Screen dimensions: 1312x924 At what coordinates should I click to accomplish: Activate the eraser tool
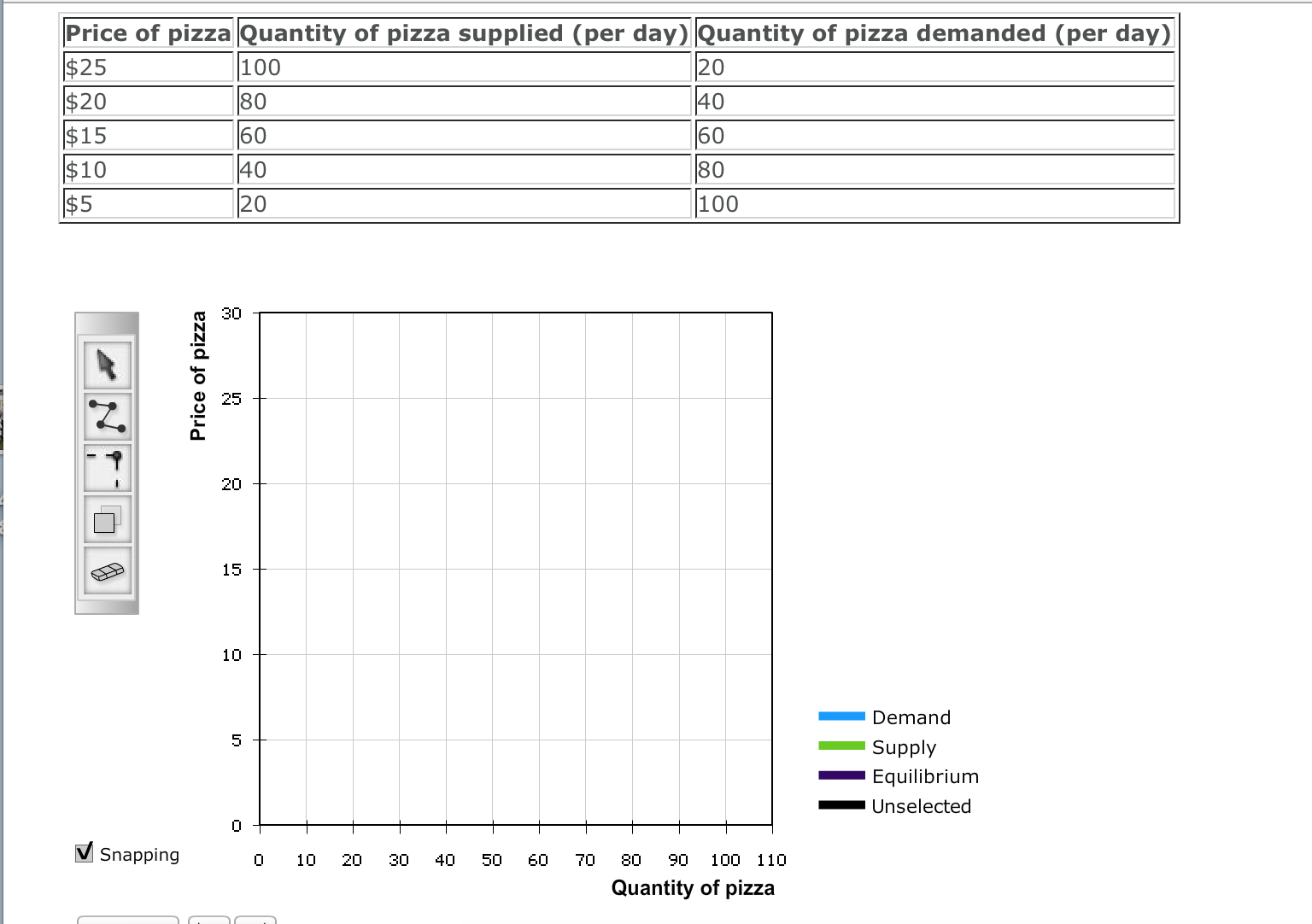(x=108, y=570)
